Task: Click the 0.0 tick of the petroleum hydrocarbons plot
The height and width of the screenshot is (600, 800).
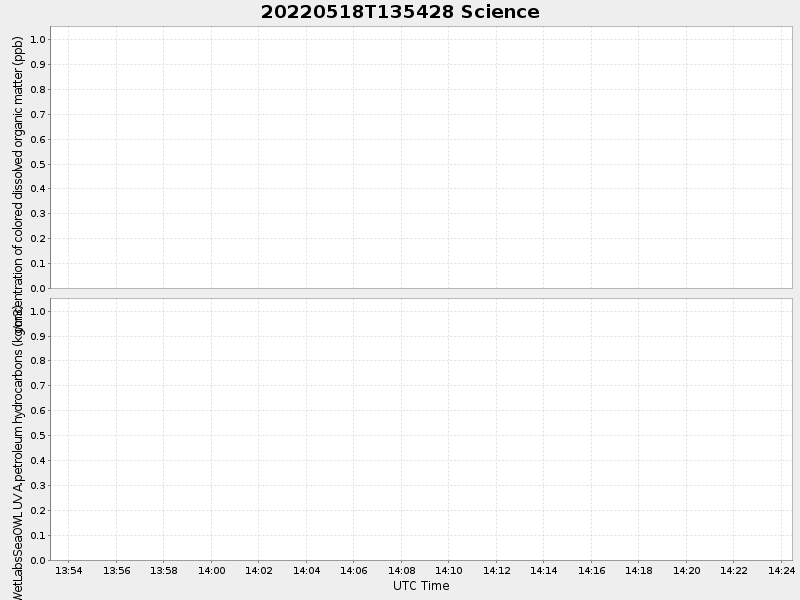Action: click(x=38, y=561)
